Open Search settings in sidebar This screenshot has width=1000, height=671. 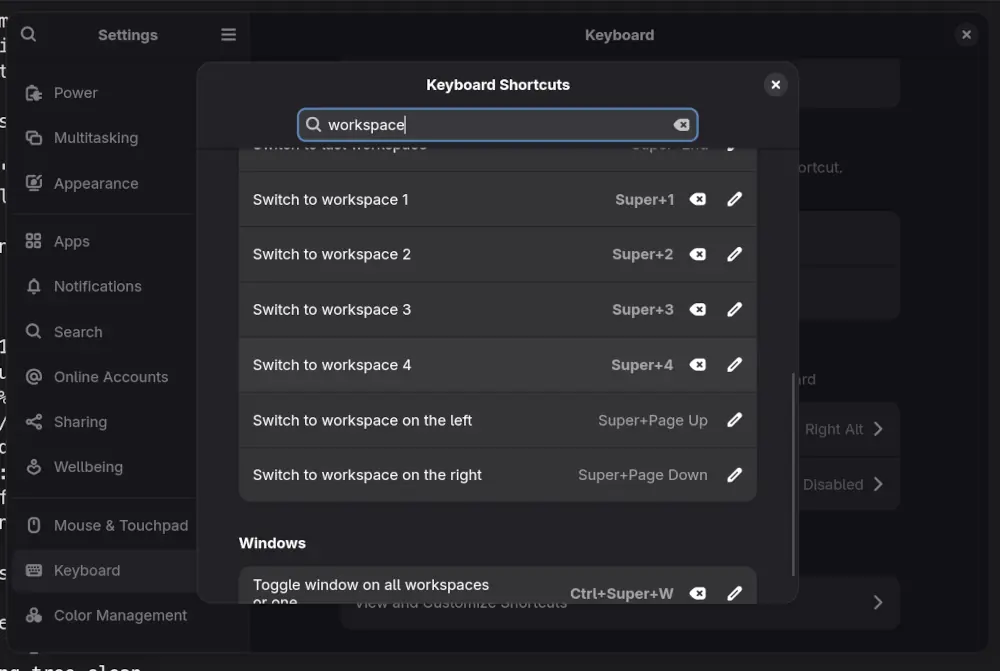coord(103,332)
